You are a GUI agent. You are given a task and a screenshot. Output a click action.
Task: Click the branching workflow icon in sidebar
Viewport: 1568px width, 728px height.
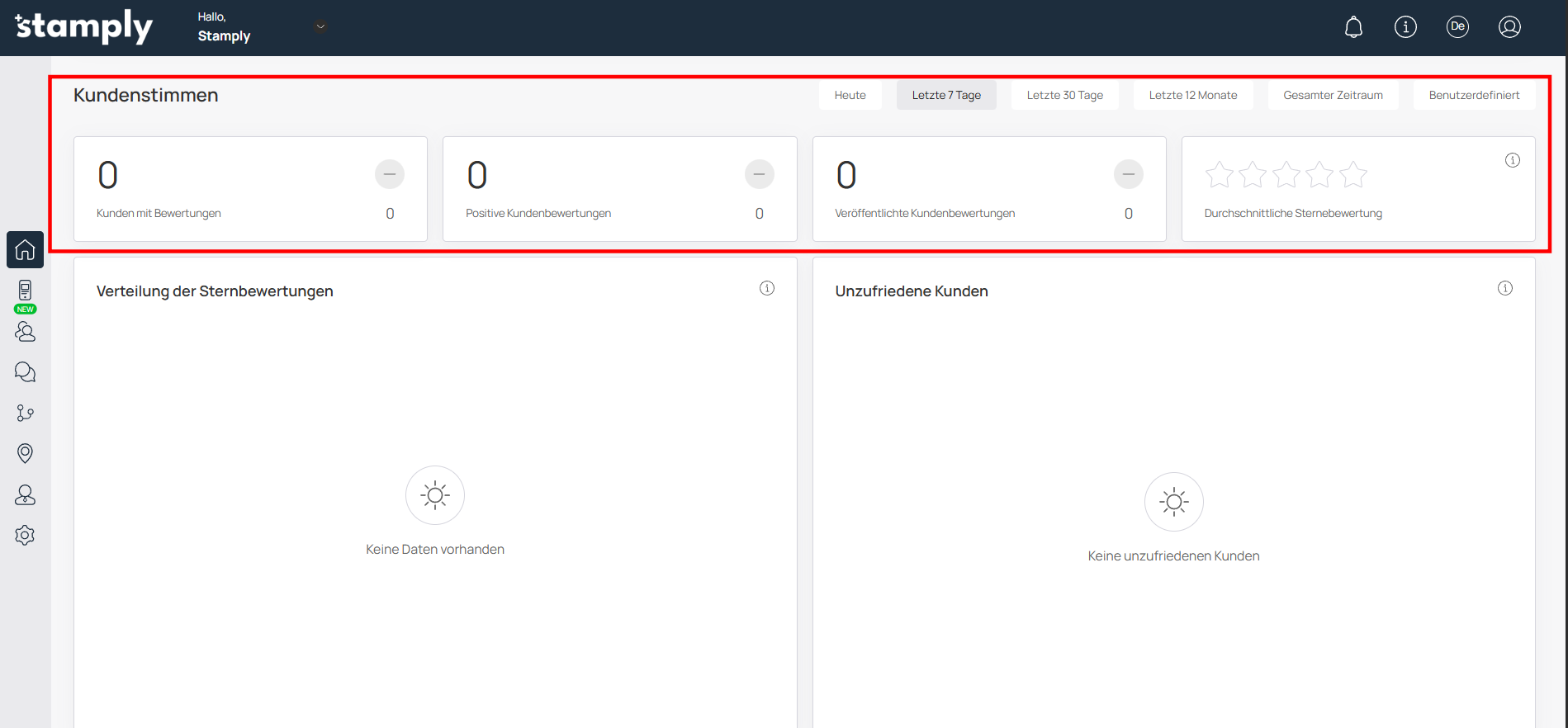25,413
